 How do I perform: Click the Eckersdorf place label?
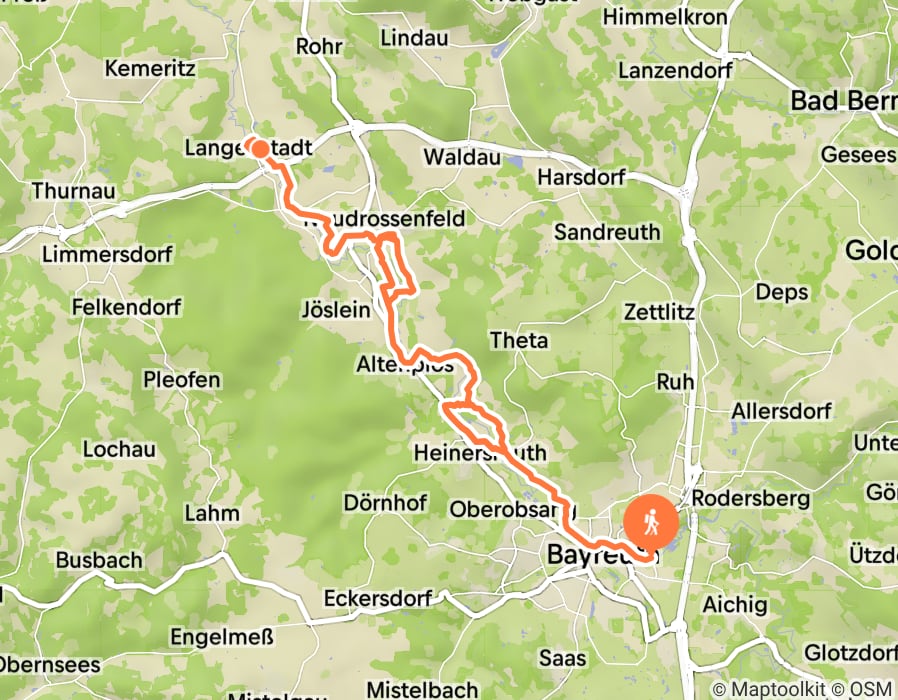378,599
